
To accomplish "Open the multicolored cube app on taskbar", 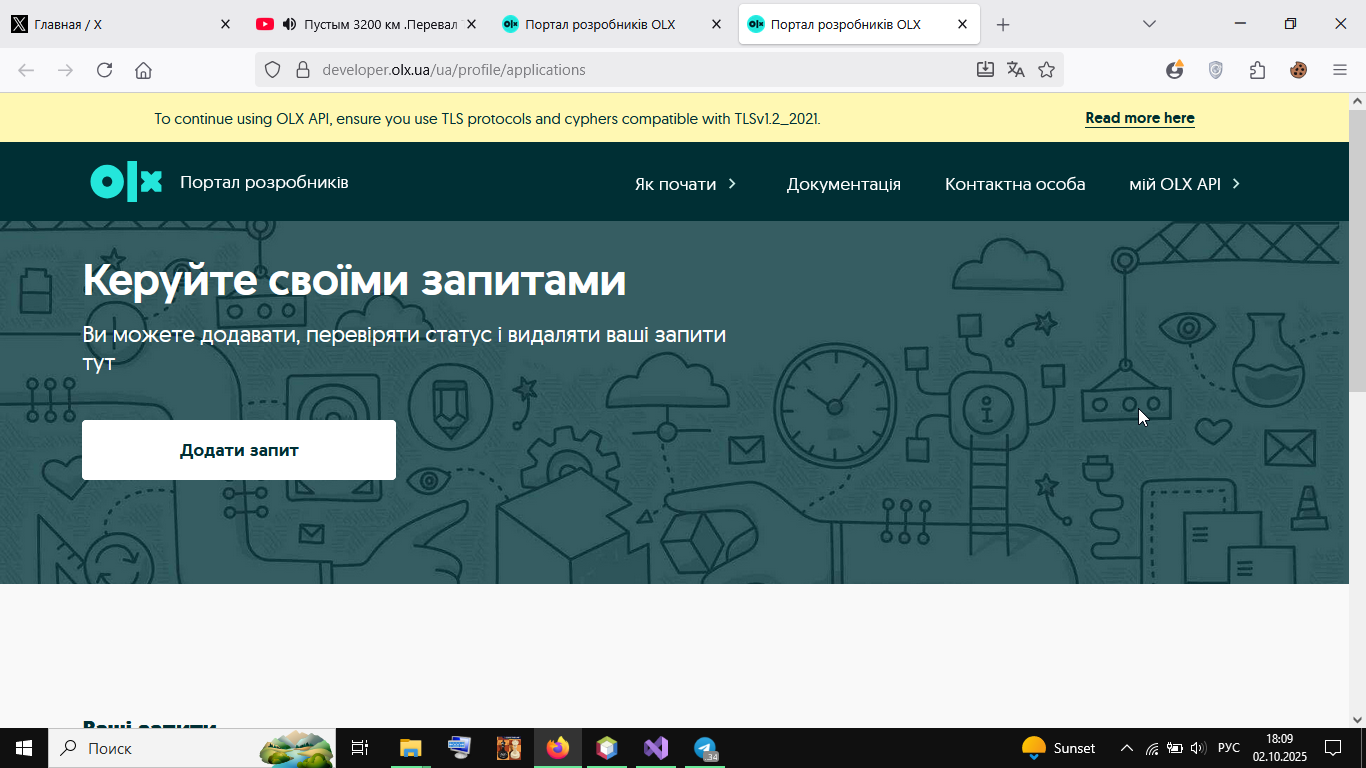I will [x=606, y=748].
